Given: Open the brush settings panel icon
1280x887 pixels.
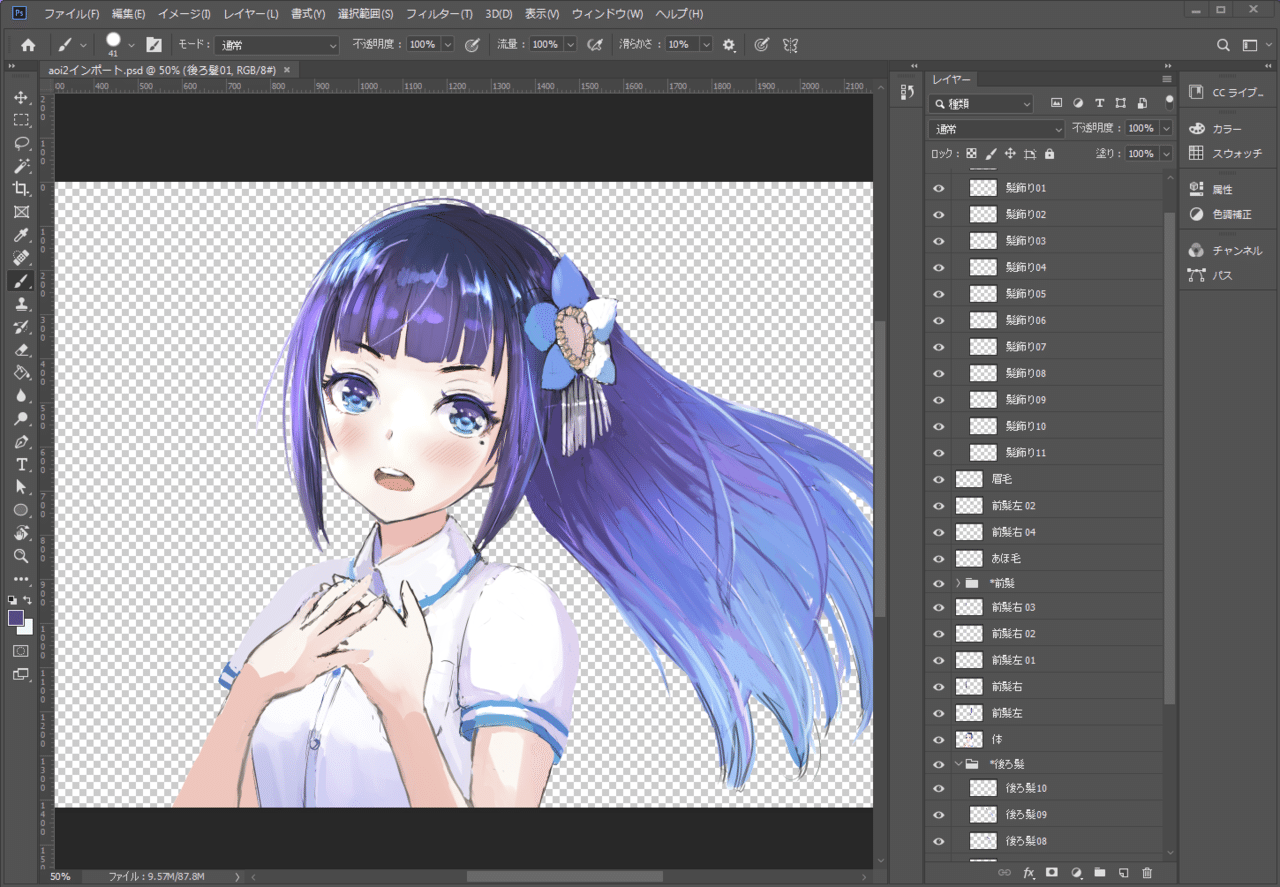Looking at the screenshot, I should click(154, 45).
